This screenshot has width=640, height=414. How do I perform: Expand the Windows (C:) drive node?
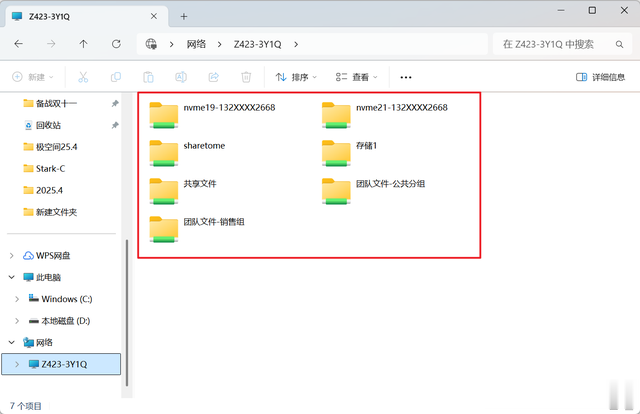click(x=17, y=299)
